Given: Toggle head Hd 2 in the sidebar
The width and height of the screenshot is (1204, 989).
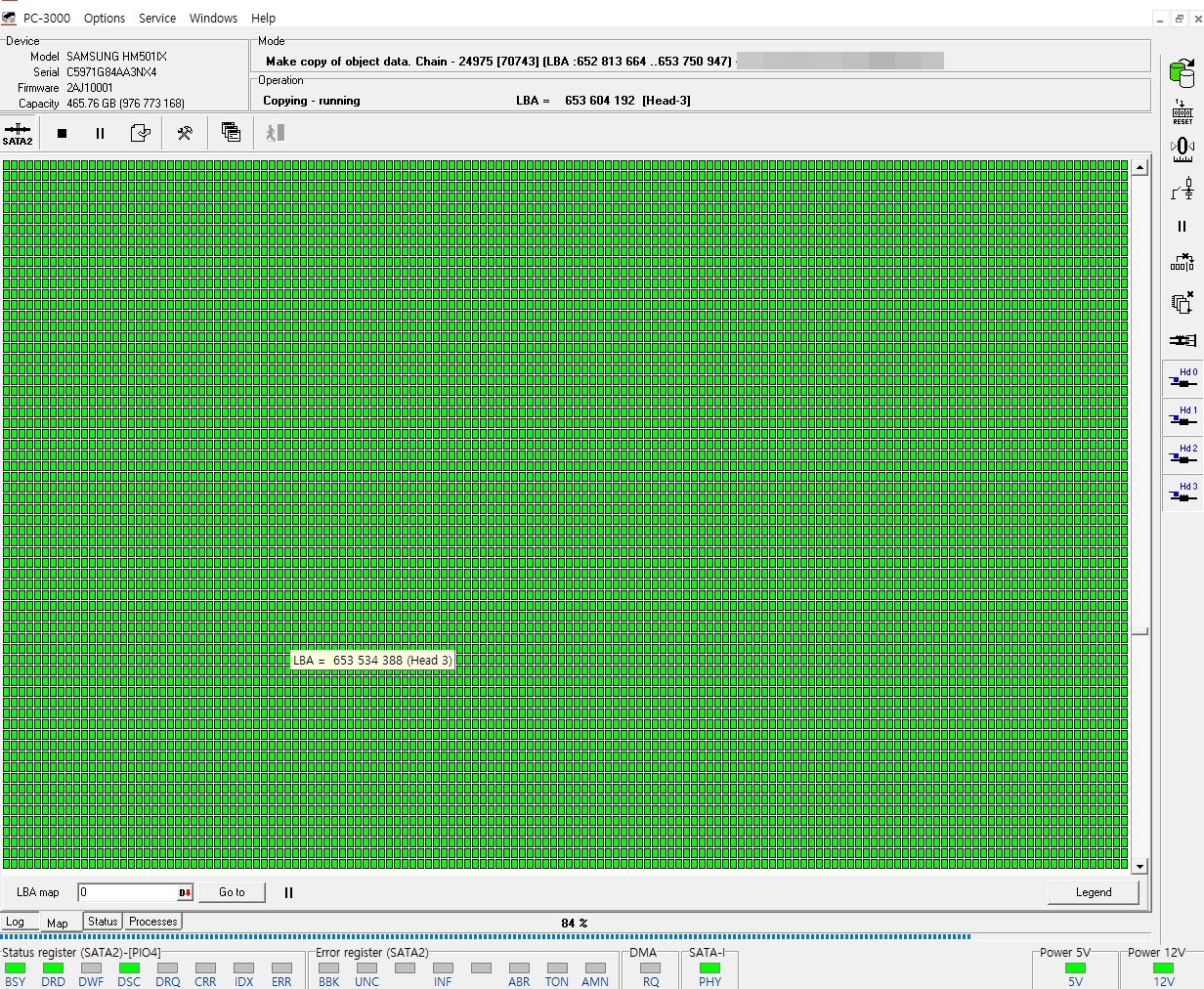Looking at the screenshot, I should (1182, 454).
